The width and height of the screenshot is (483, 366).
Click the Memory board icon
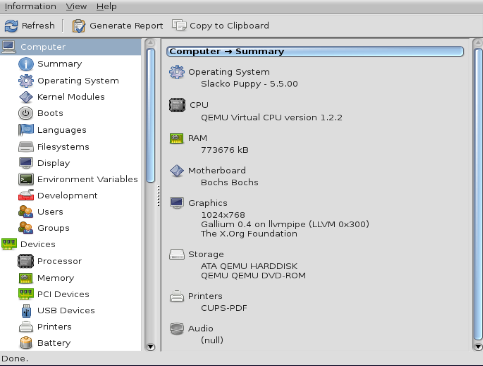26,278
